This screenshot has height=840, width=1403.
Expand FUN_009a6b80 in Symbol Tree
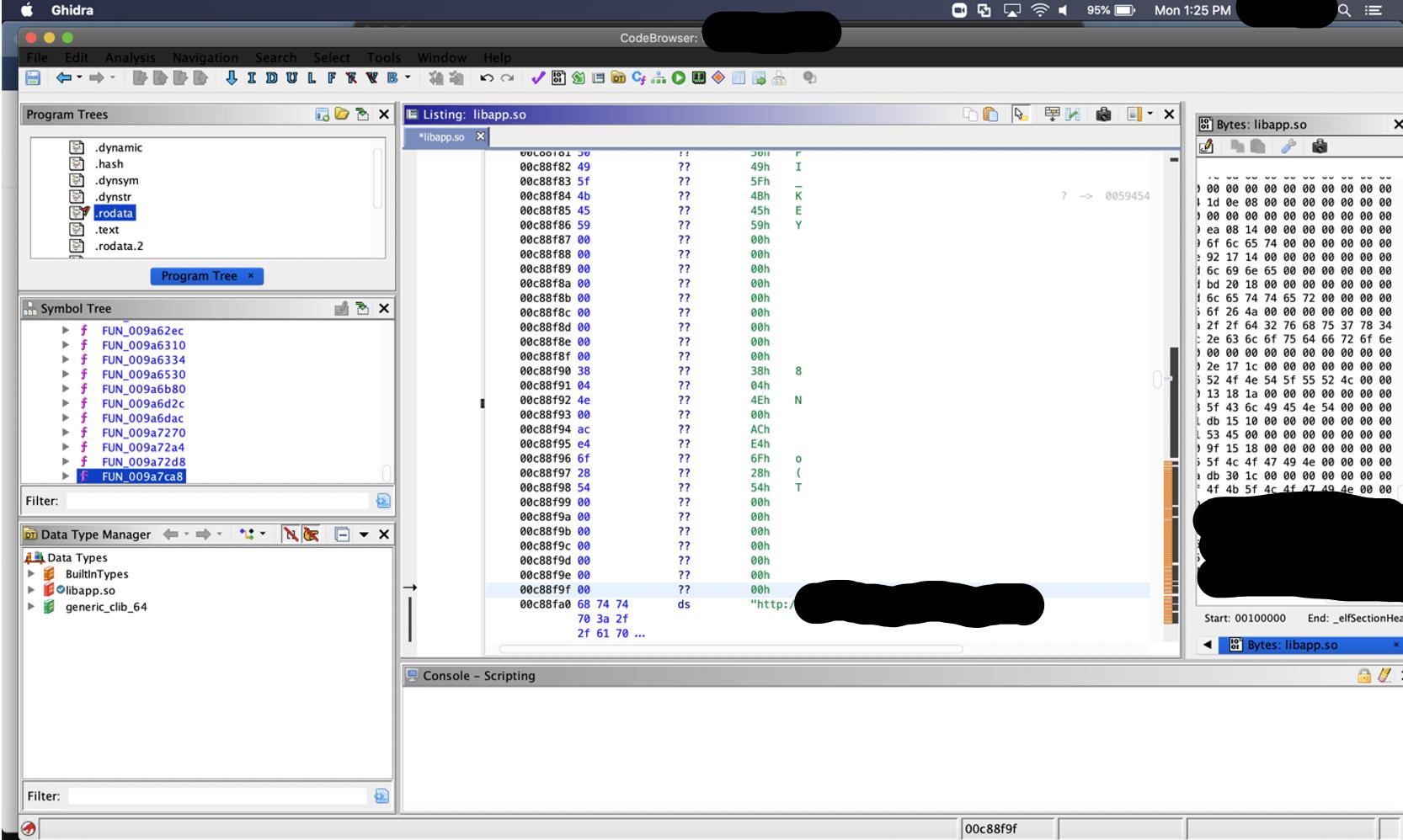click(66, 389)
